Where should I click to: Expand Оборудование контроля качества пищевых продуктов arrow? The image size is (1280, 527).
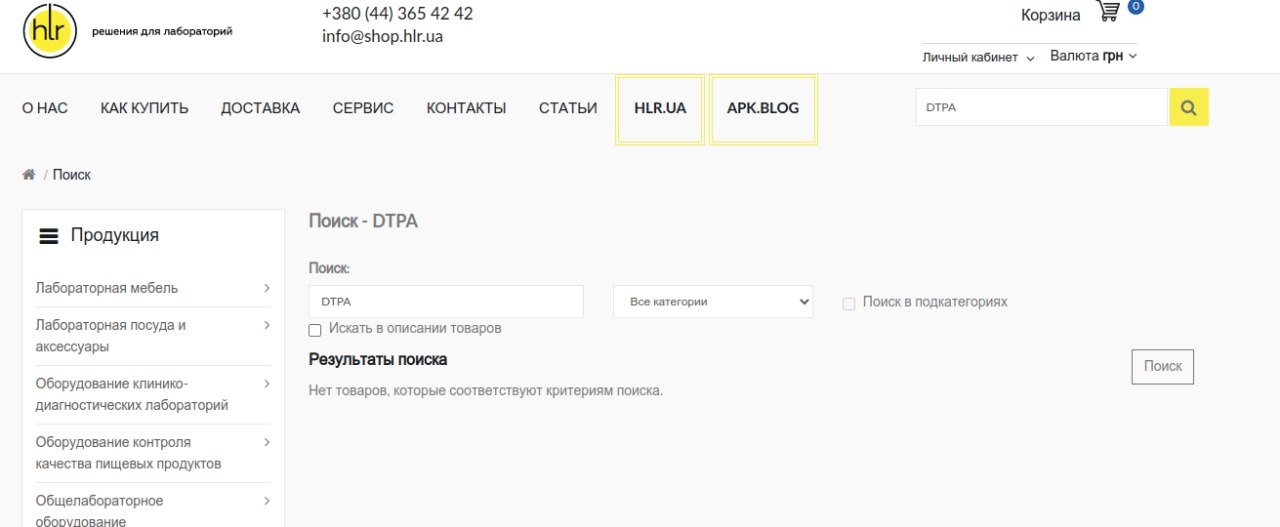267,442
